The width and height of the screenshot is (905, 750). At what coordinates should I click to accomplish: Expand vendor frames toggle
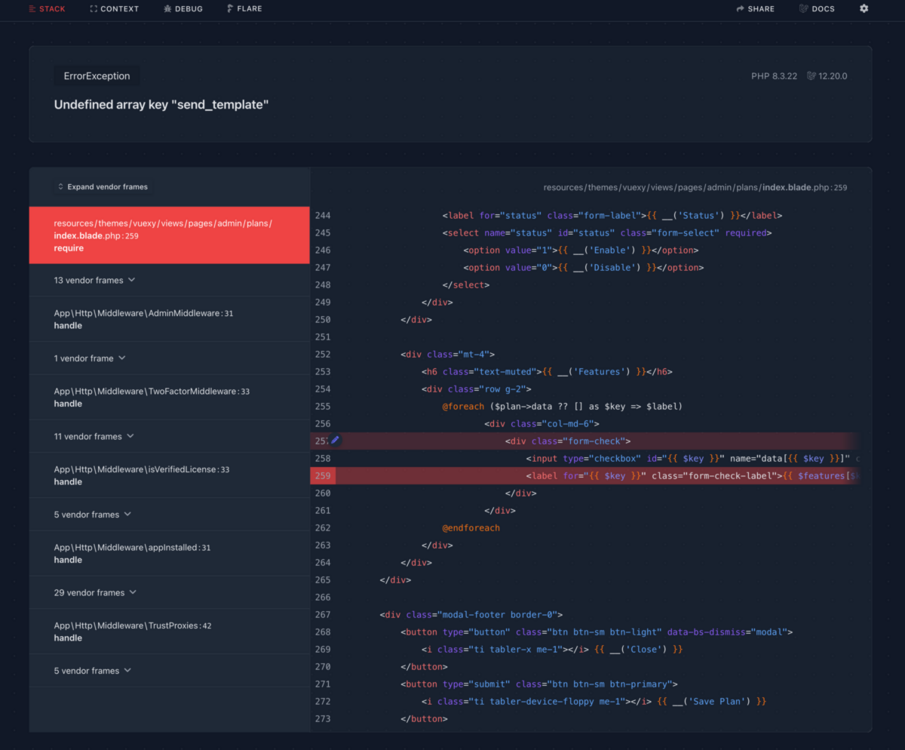[102, 186]
